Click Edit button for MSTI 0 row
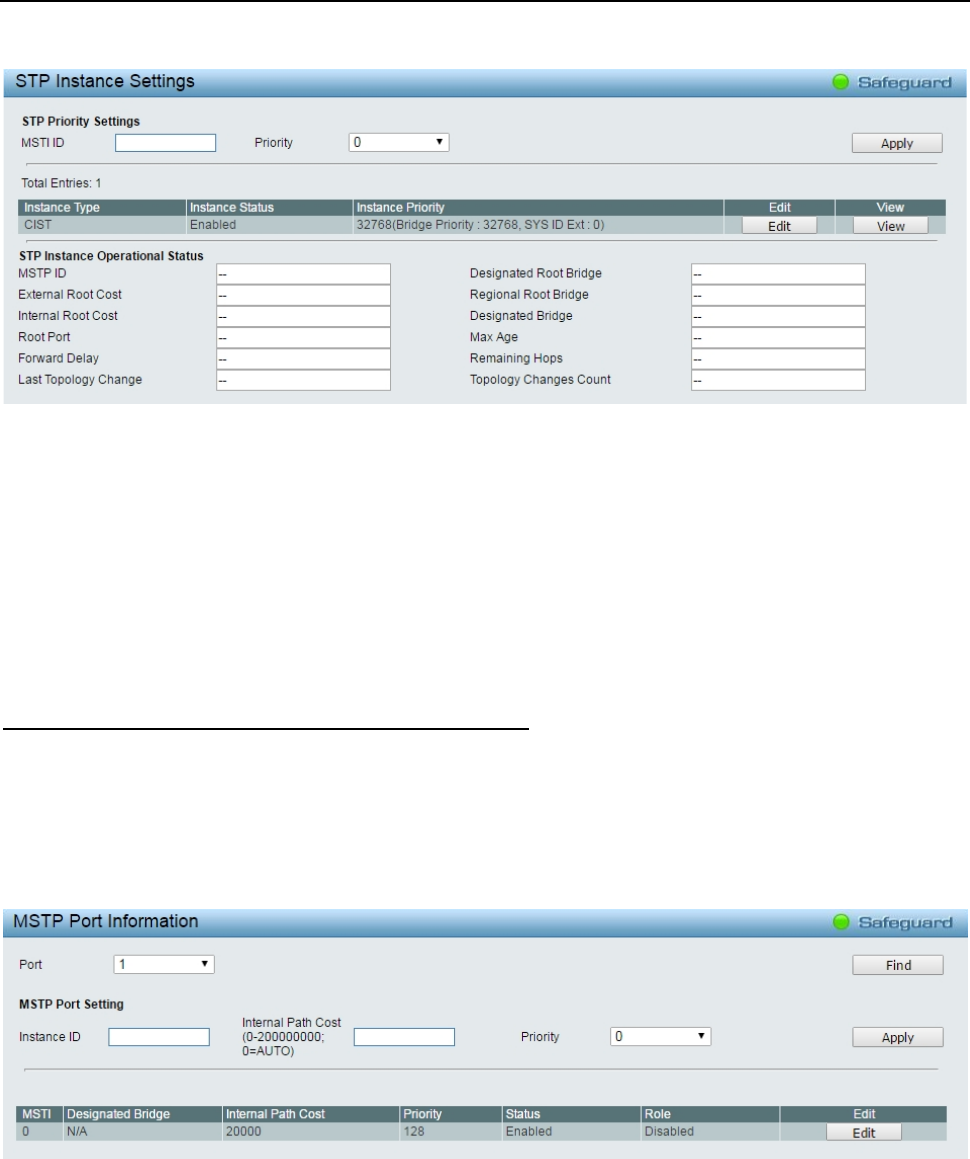 pyautogui.click(x=864, y=1132)
